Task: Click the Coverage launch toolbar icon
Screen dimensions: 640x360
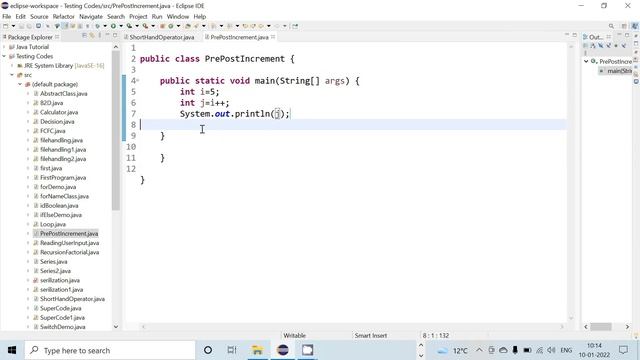Action: point(129,26)
